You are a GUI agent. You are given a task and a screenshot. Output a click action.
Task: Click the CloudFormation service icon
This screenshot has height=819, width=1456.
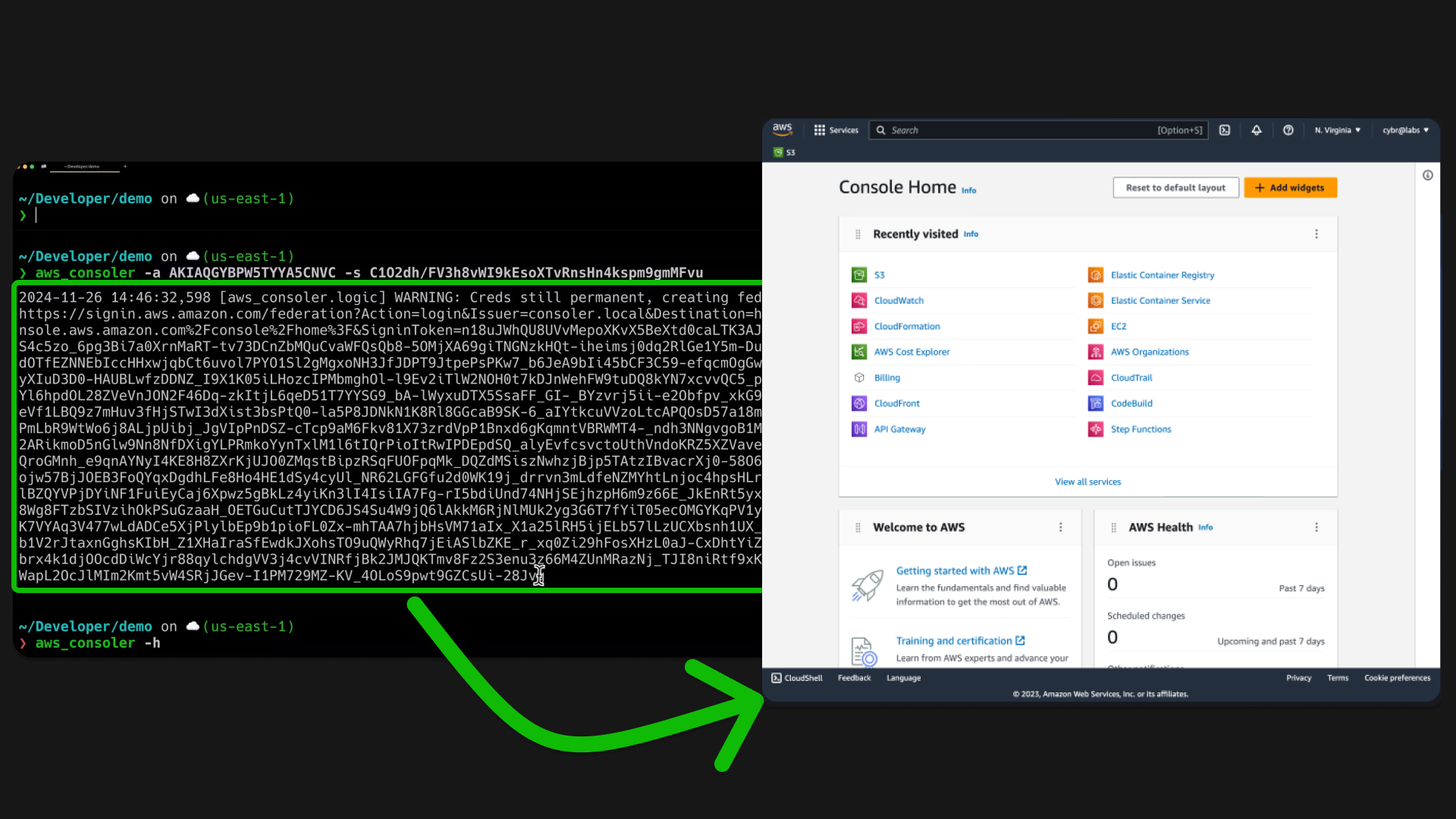pyautogui.click(x=859, y=327)
